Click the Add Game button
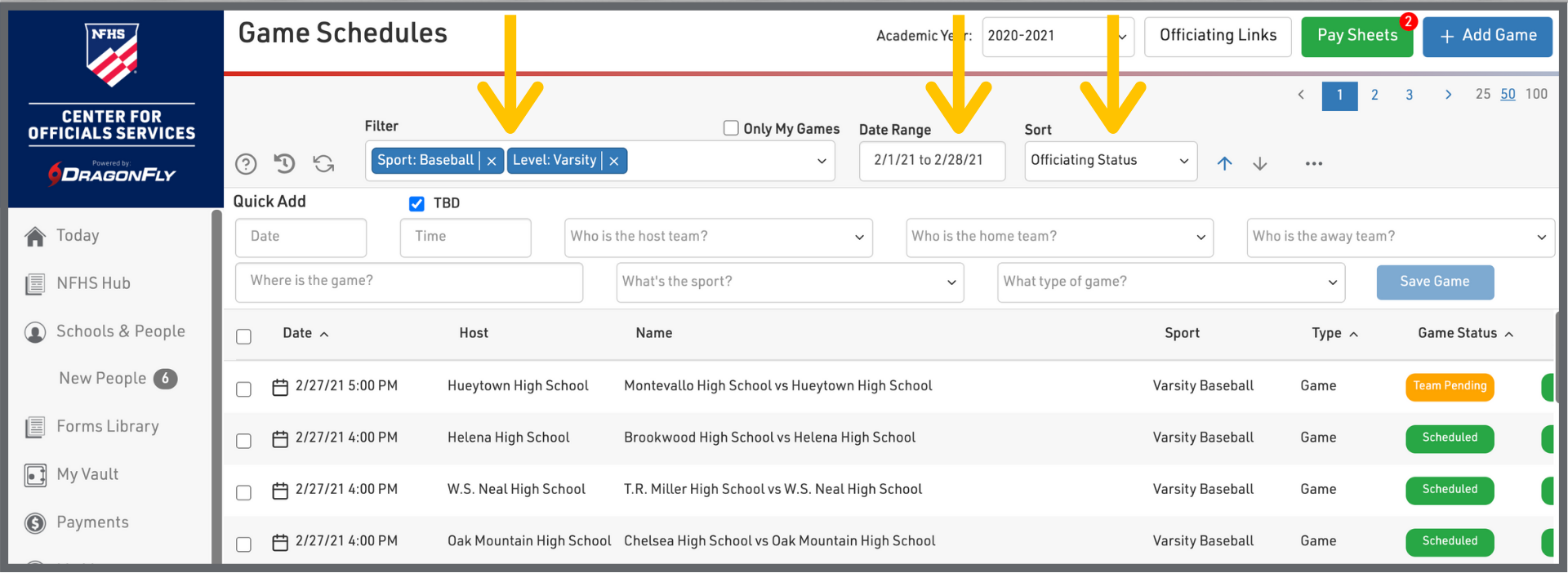1568x573 pixels. pos(1487,37)
